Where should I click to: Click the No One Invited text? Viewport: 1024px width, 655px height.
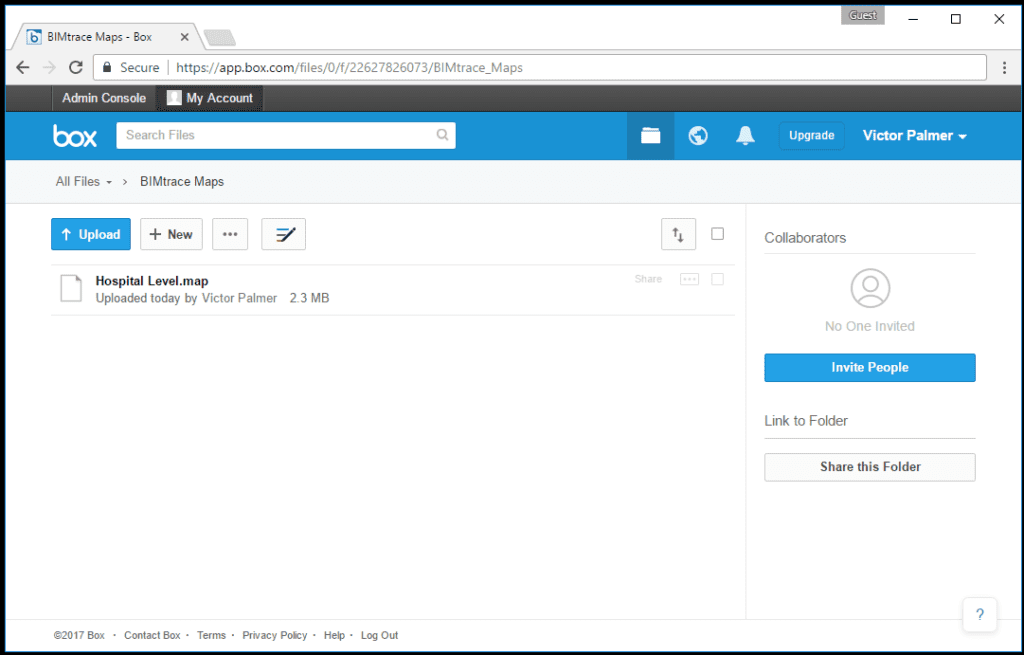pos(870,327)
